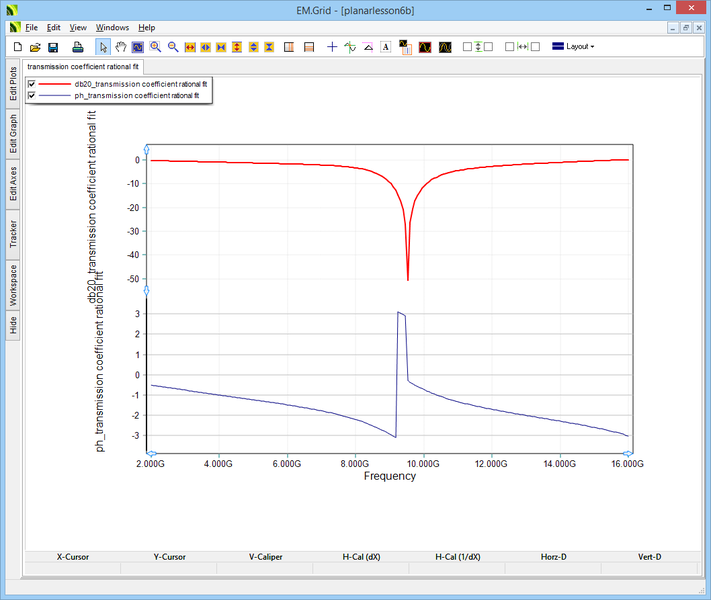Open the Layout dropdown
Image resolution: width=711 pixels, height=600 pixels.
[573, 47]
